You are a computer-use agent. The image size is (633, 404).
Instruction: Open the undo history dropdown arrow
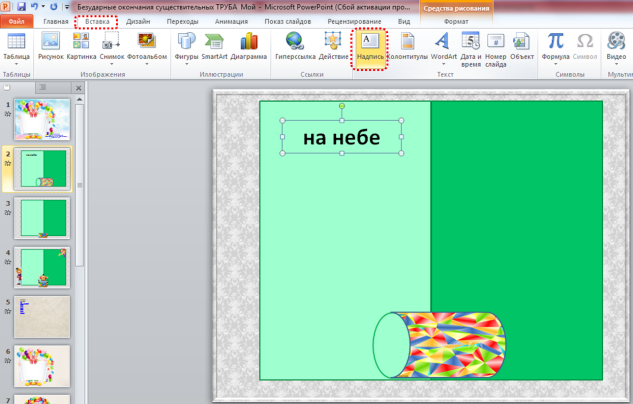point(43,6)
